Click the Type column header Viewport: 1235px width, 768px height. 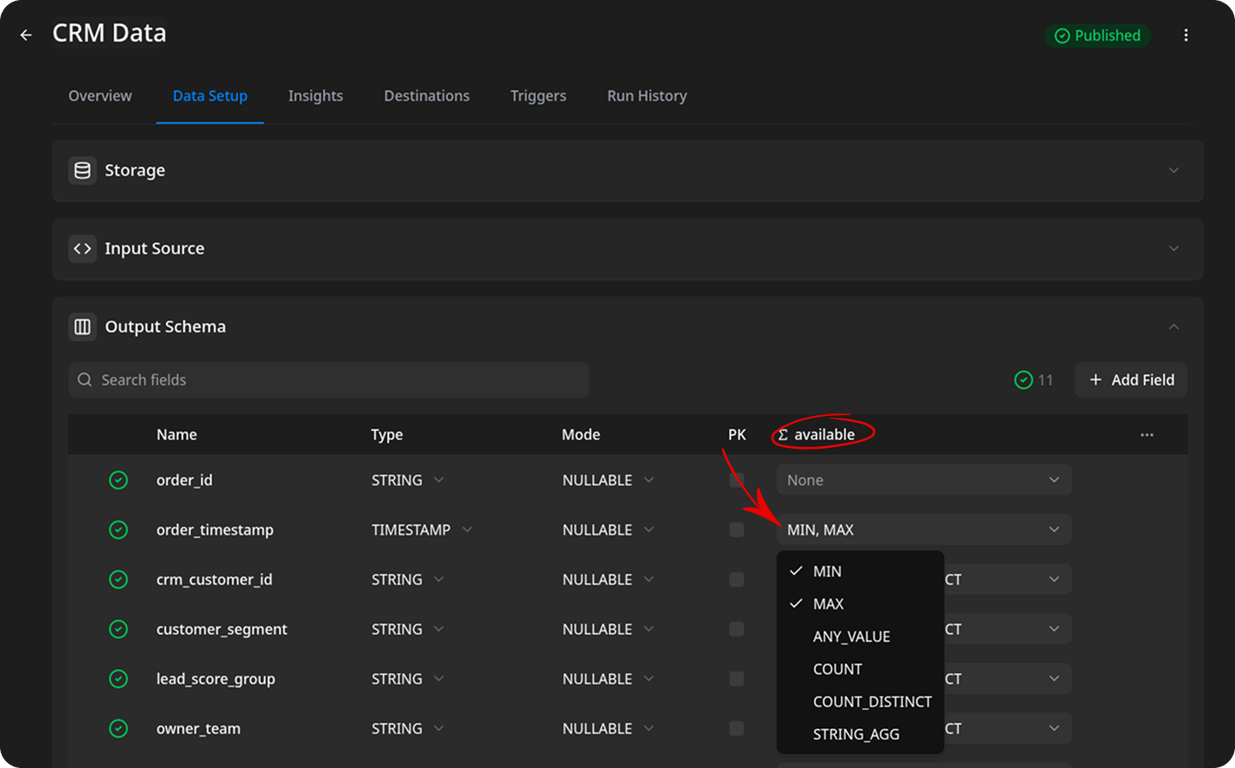click(387, 435)
